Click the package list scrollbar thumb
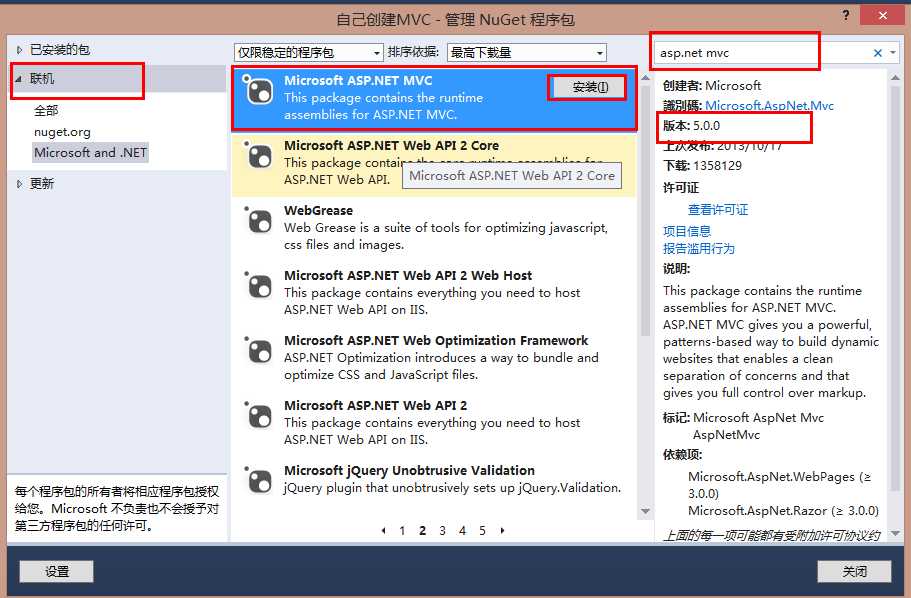This screenshot has width=911, height=598. coord(645,210)
